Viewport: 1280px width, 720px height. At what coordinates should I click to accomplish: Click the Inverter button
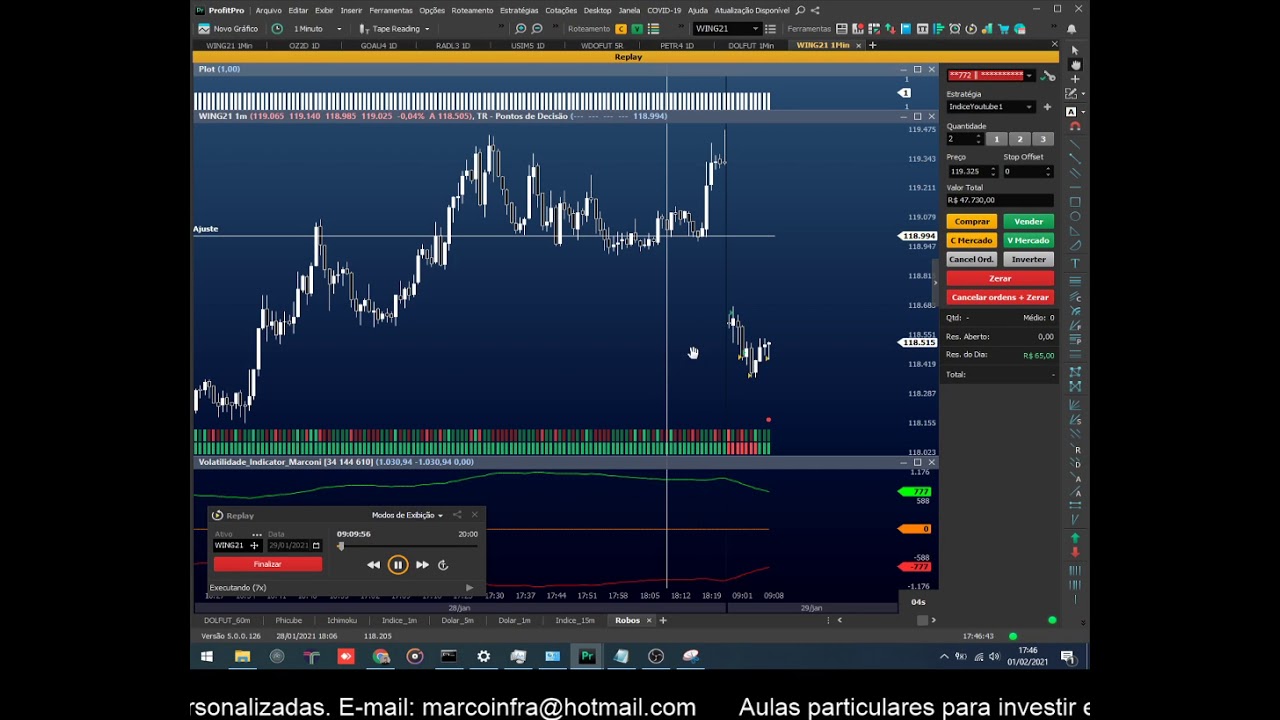pos(1028,260)
